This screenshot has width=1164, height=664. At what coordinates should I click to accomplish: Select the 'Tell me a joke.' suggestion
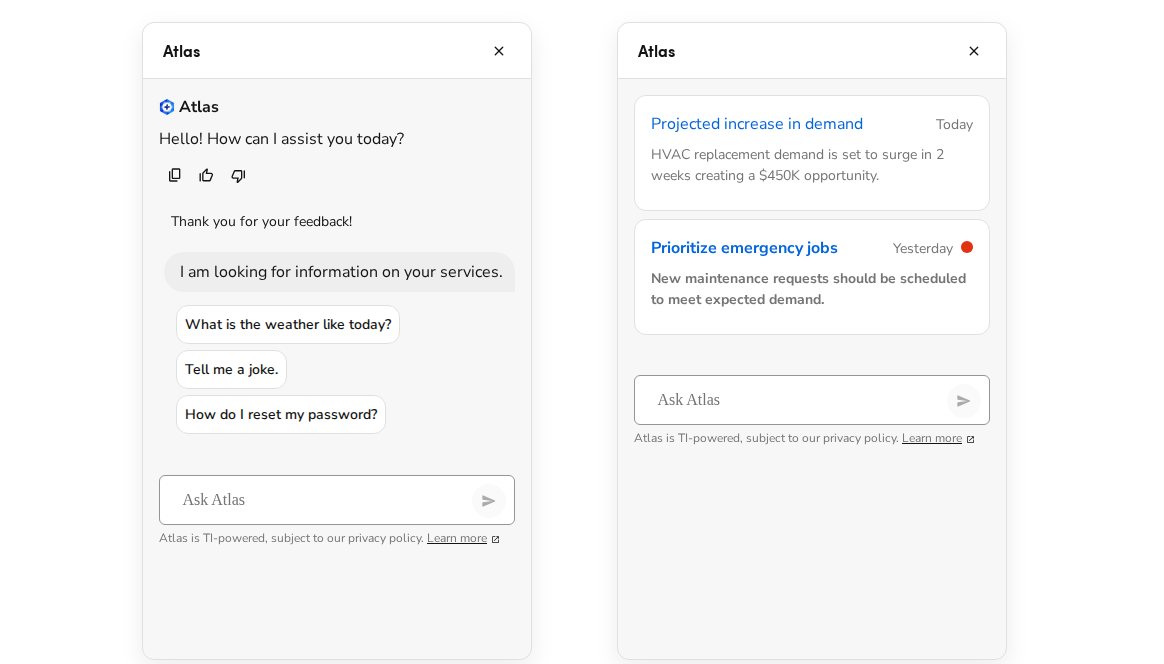point(231,369)
